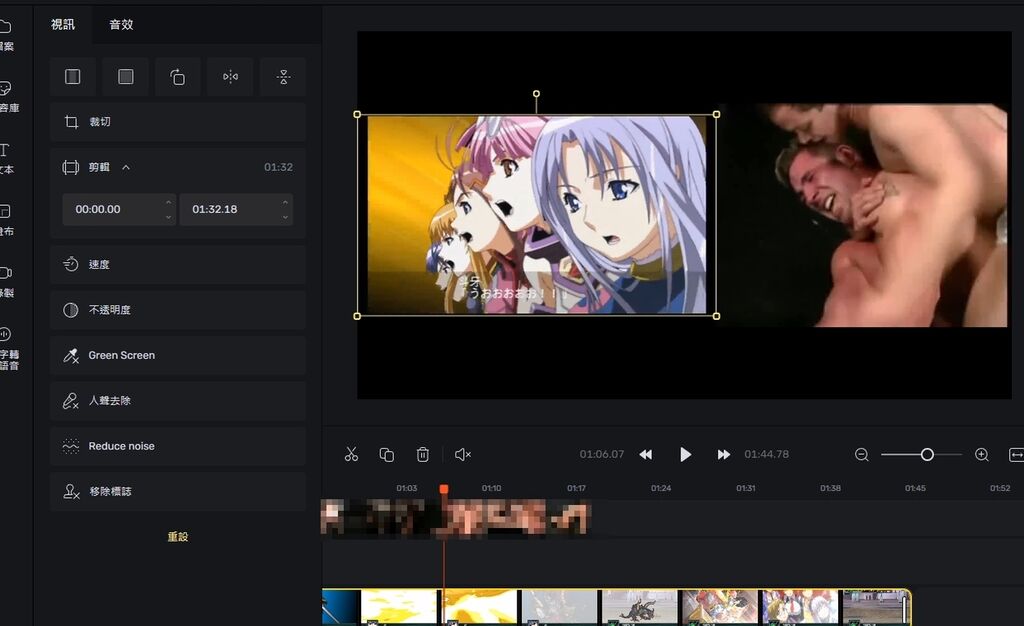Increase the trim start time stepper
Screen dimensions: 1024x626
click(x=168, y=202)
